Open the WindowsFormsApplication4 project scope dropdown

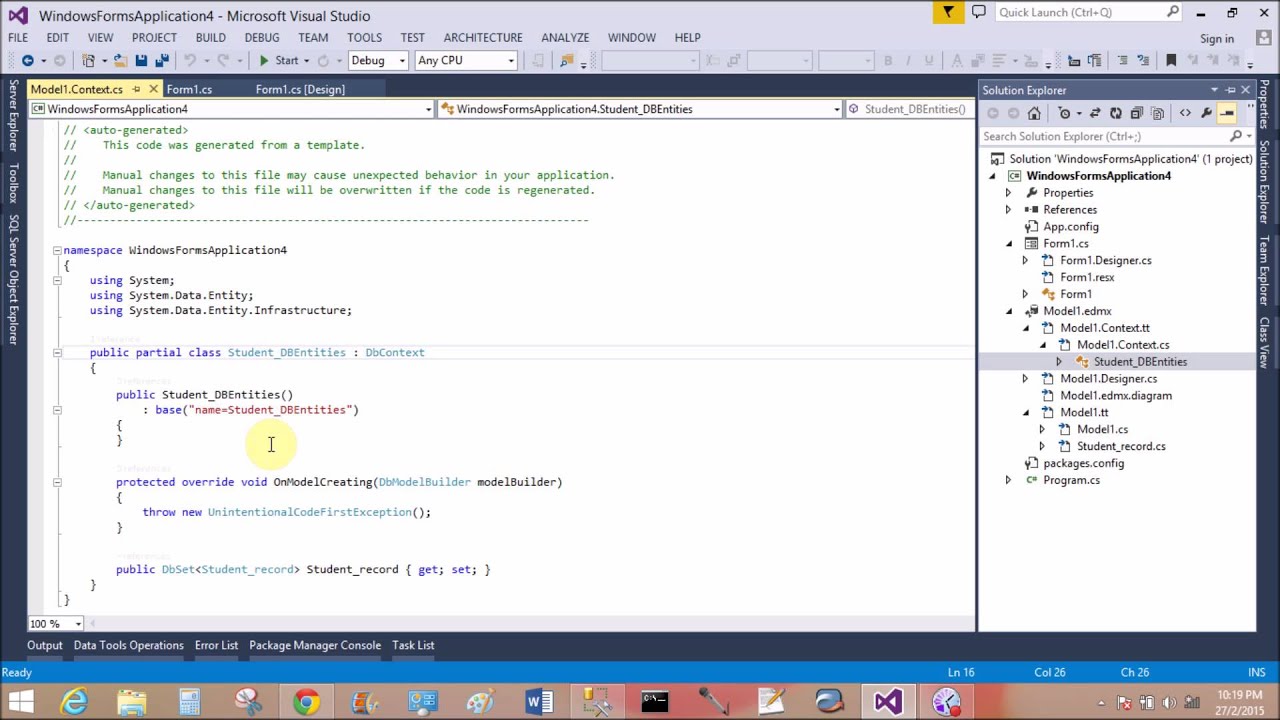pos(231,109)
